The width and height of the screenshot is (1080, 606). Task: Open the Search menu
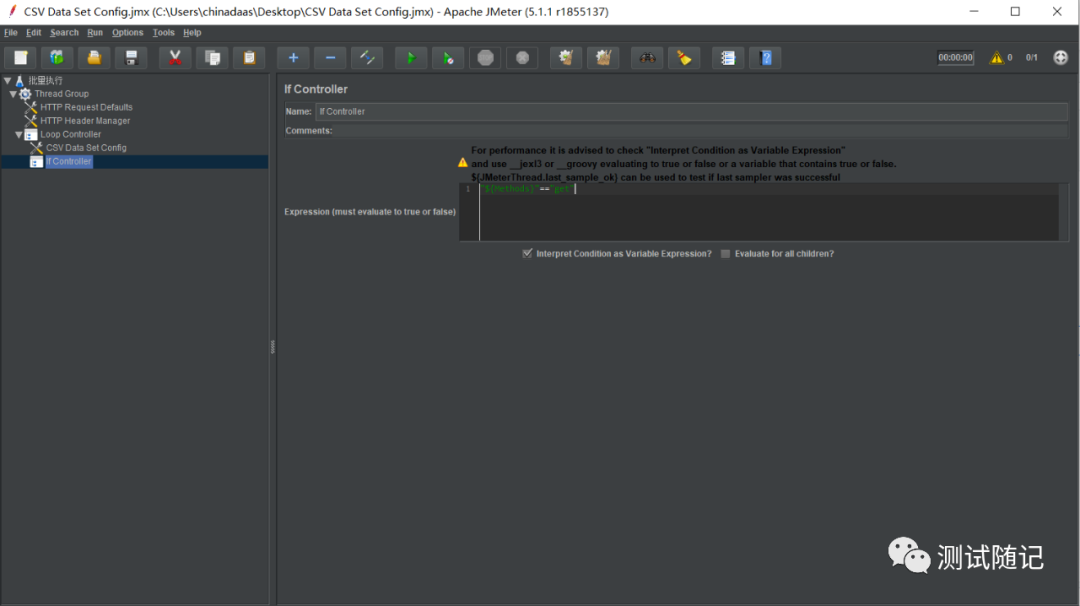click(x=64, y=32)
